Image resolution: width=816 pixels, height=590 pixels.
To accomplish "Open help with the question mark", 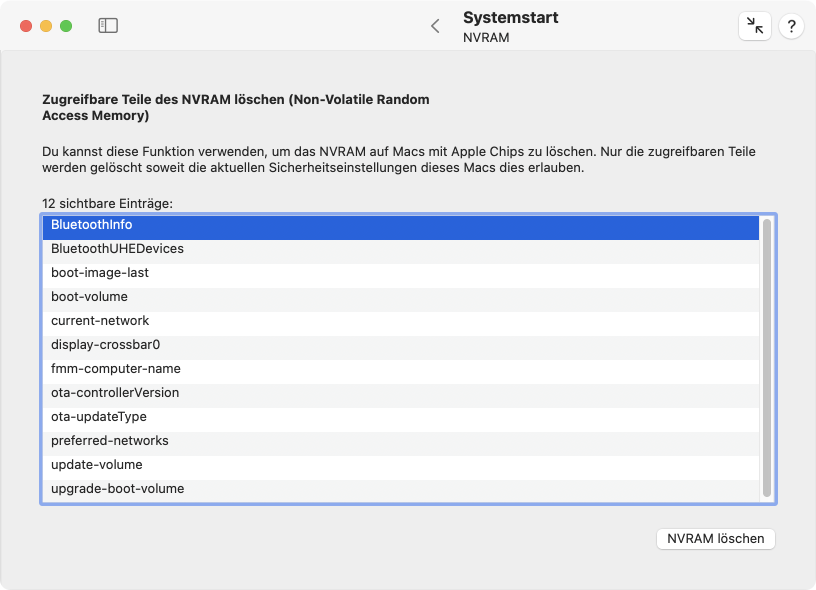I will (x=791, y=25).
